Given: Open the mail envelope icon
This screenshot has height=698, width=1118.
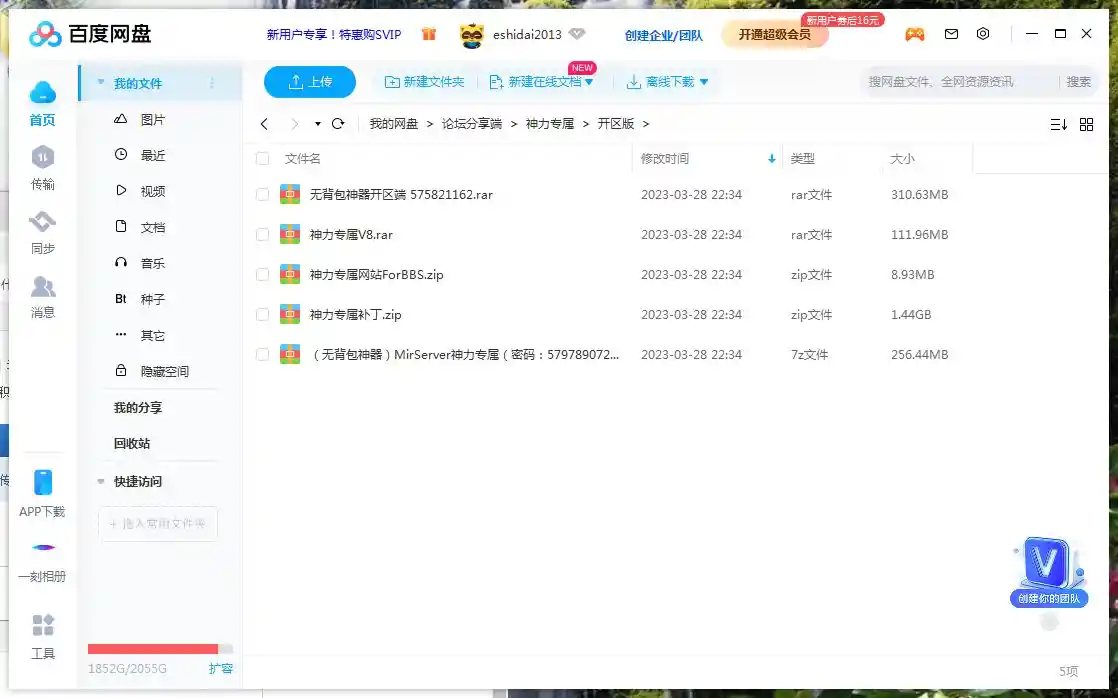Looking at the screenshot, I should click(x=951, y=34).
